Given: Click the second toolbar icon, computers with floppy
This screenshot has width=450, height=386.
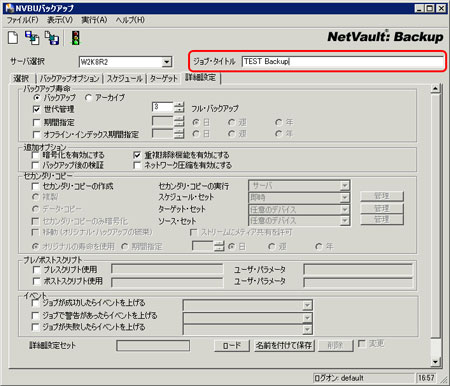Looking at the screenshot, I should pyautogui.click(x=32, y=38).
